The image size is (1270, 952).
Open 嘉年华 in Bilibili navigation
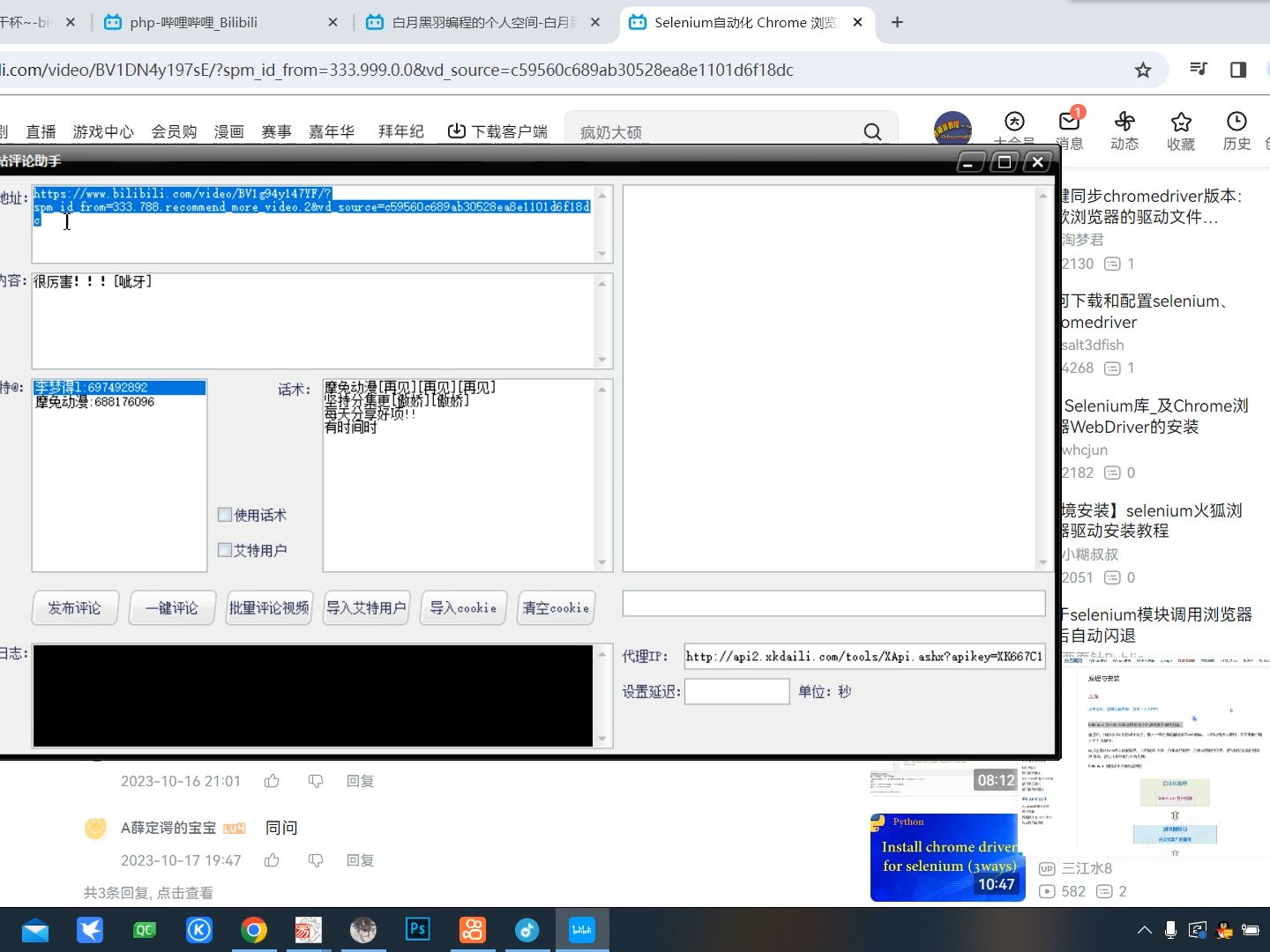pyautogui.click(x=332, y=132)
